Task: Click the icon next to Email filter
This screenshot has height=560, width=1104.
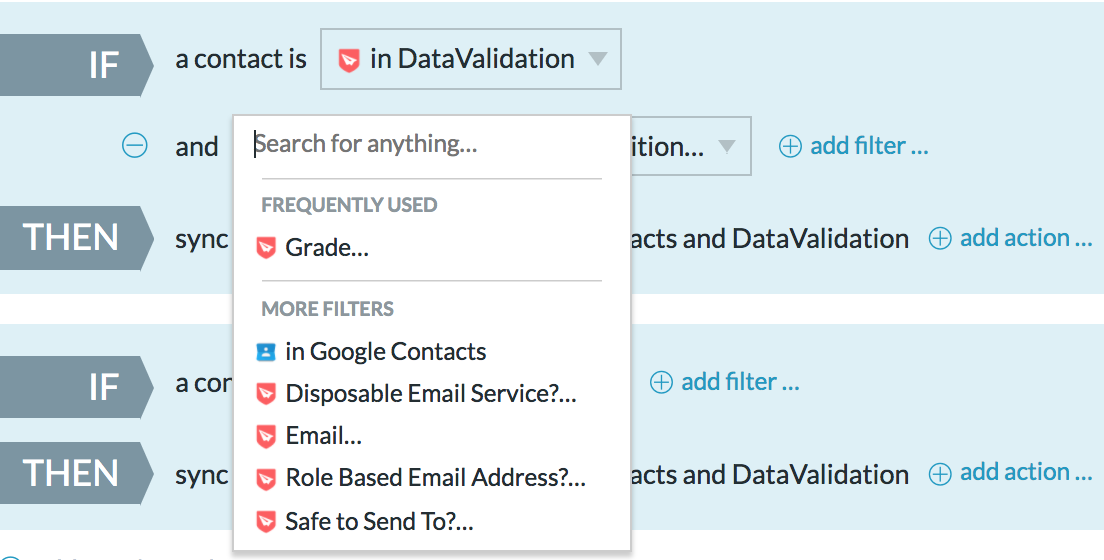Action: click(266, 437)
